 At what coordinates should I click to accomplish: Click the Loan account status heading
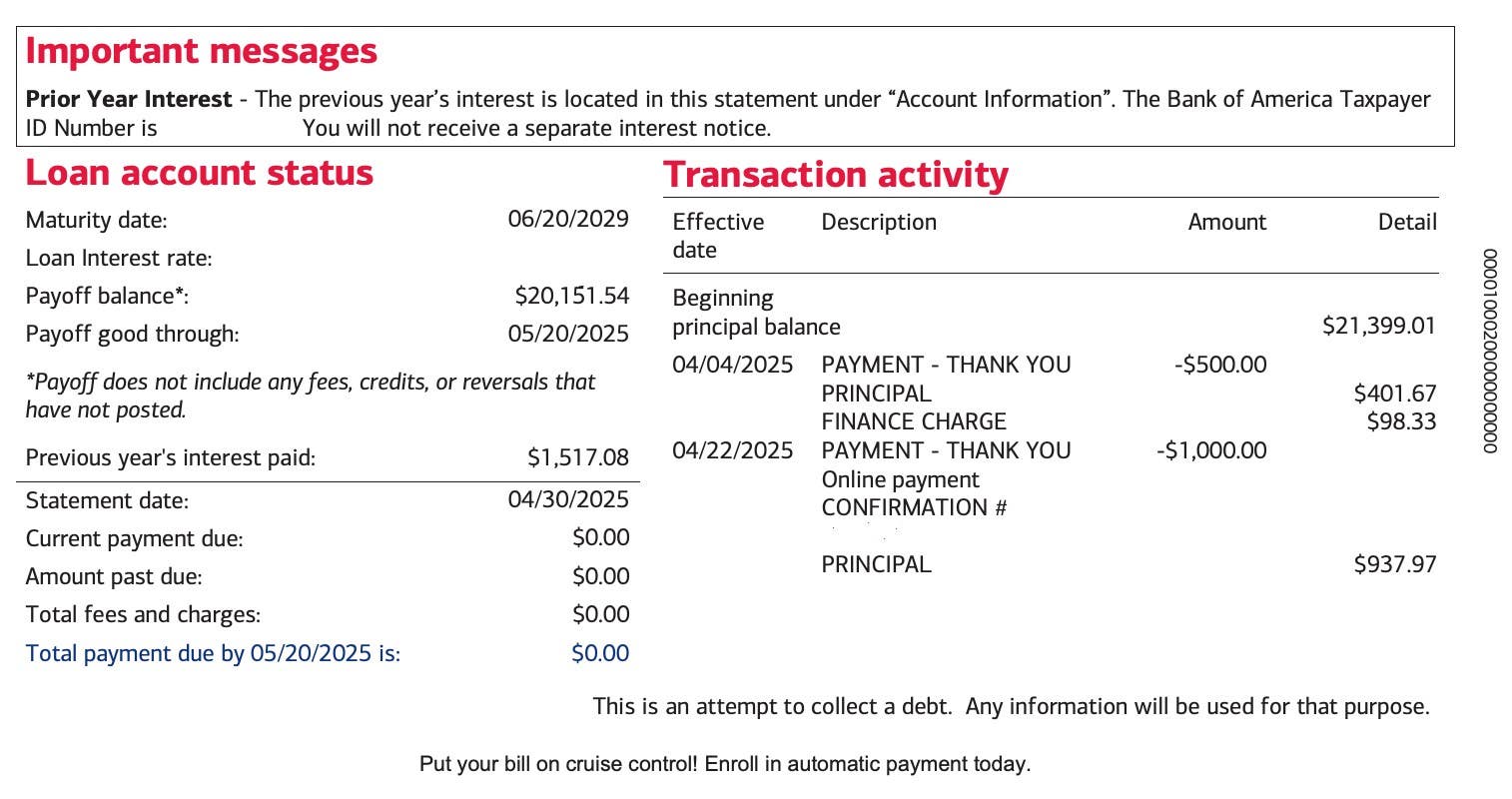199,173
